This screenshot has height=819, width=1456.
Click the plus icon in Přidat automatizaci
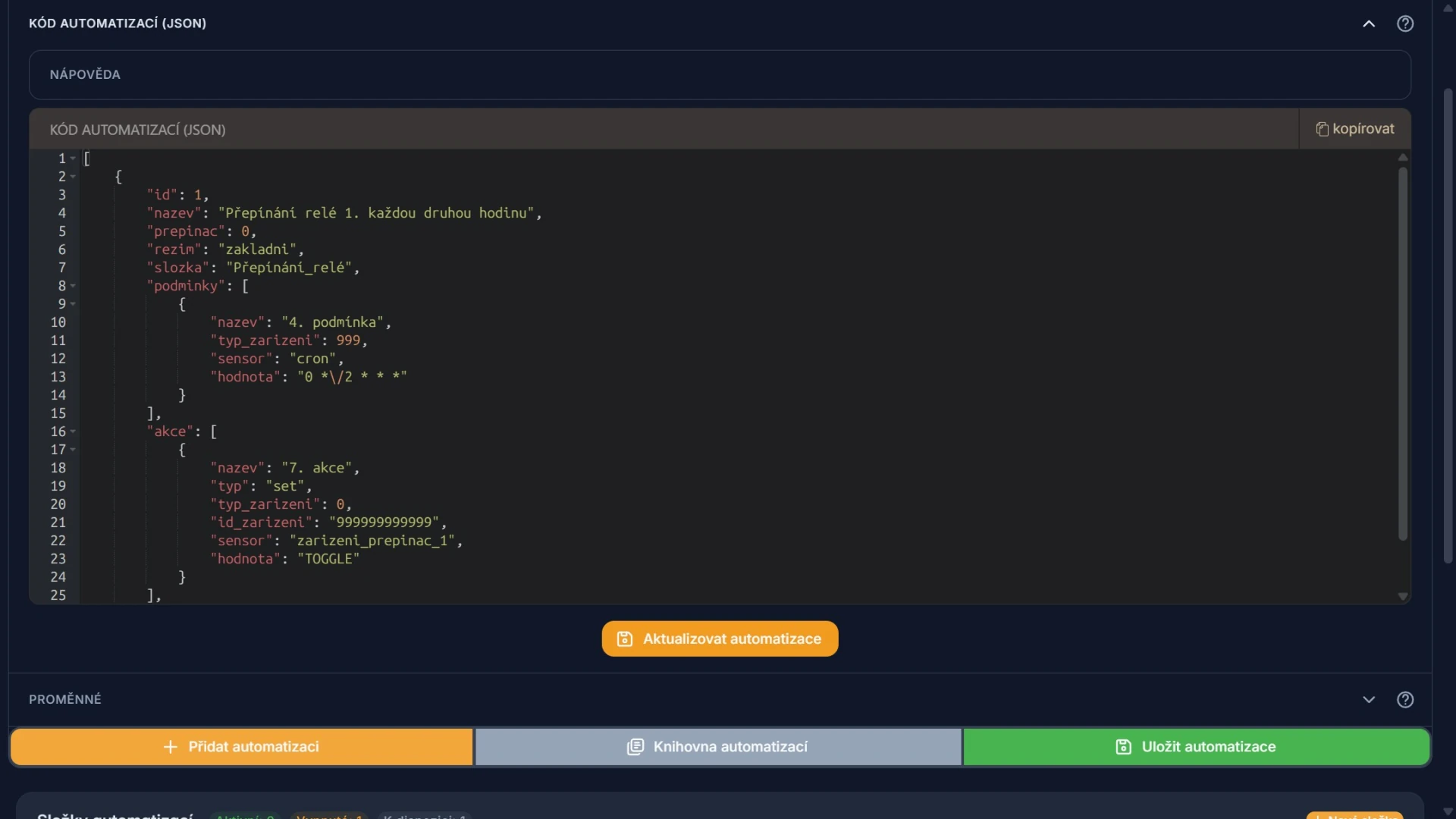171,747
